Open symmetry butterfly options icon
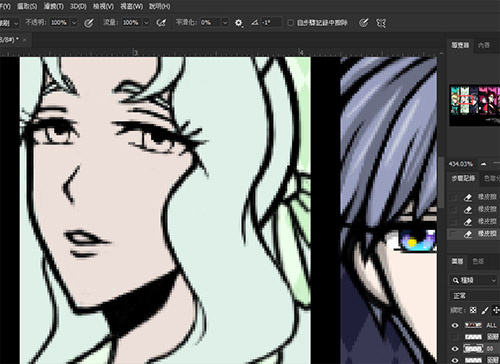This screenshot has height=364, width=500. (x=381, y=23)
